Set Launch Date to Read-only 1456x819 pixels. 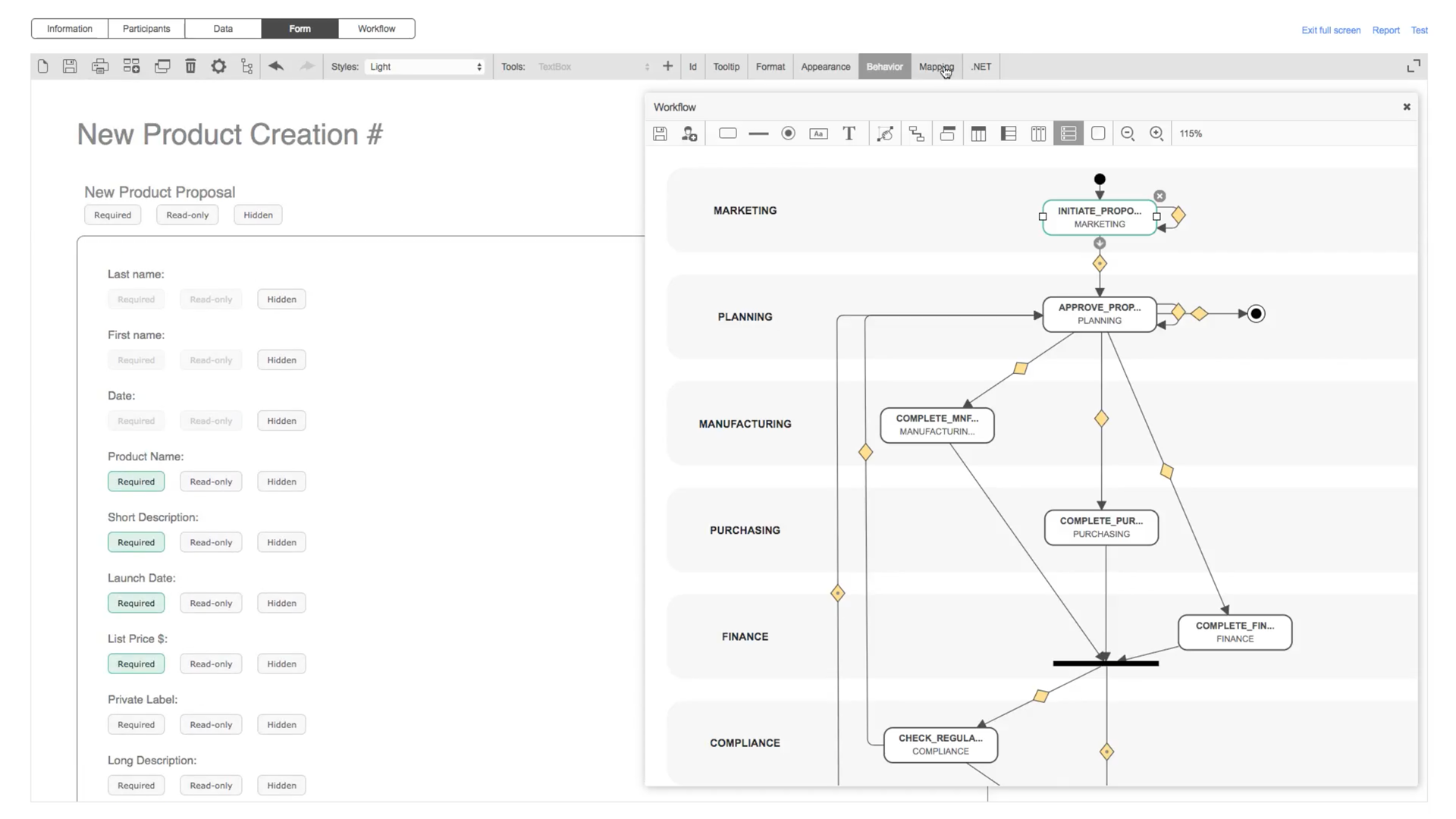[x=210, y=602]
